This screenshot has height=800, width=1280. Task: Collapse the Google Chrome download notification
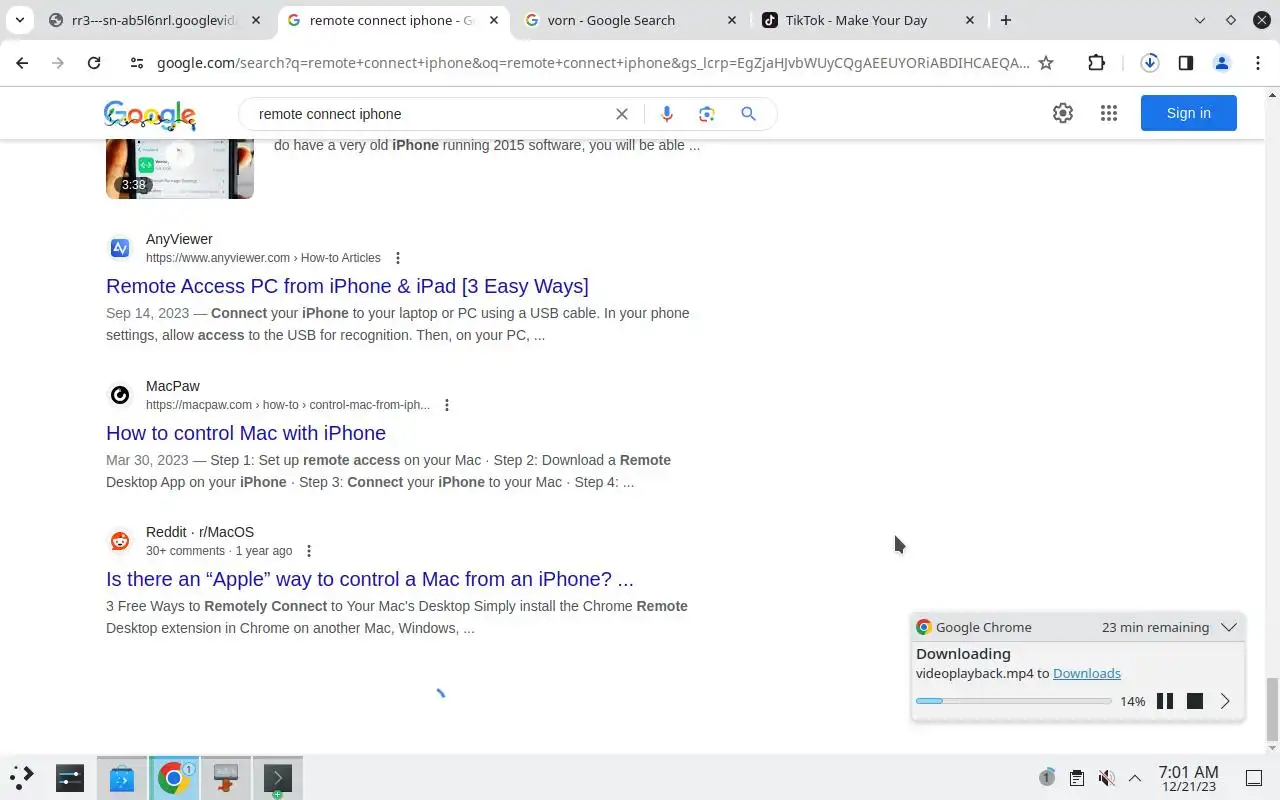pyautogui.click(x=1229, y=627)
